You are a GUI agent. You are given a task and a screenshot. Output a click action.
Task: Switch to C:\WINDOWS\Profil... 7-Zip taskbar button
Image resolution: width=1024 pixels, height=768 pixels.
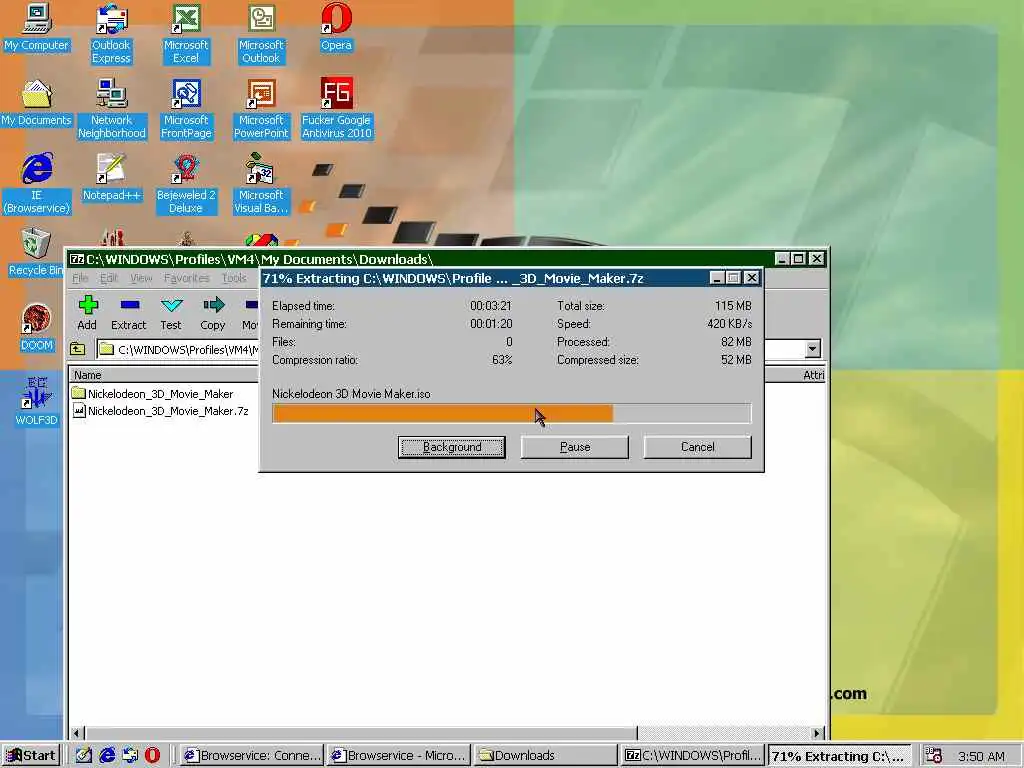[x=692, y=756]
